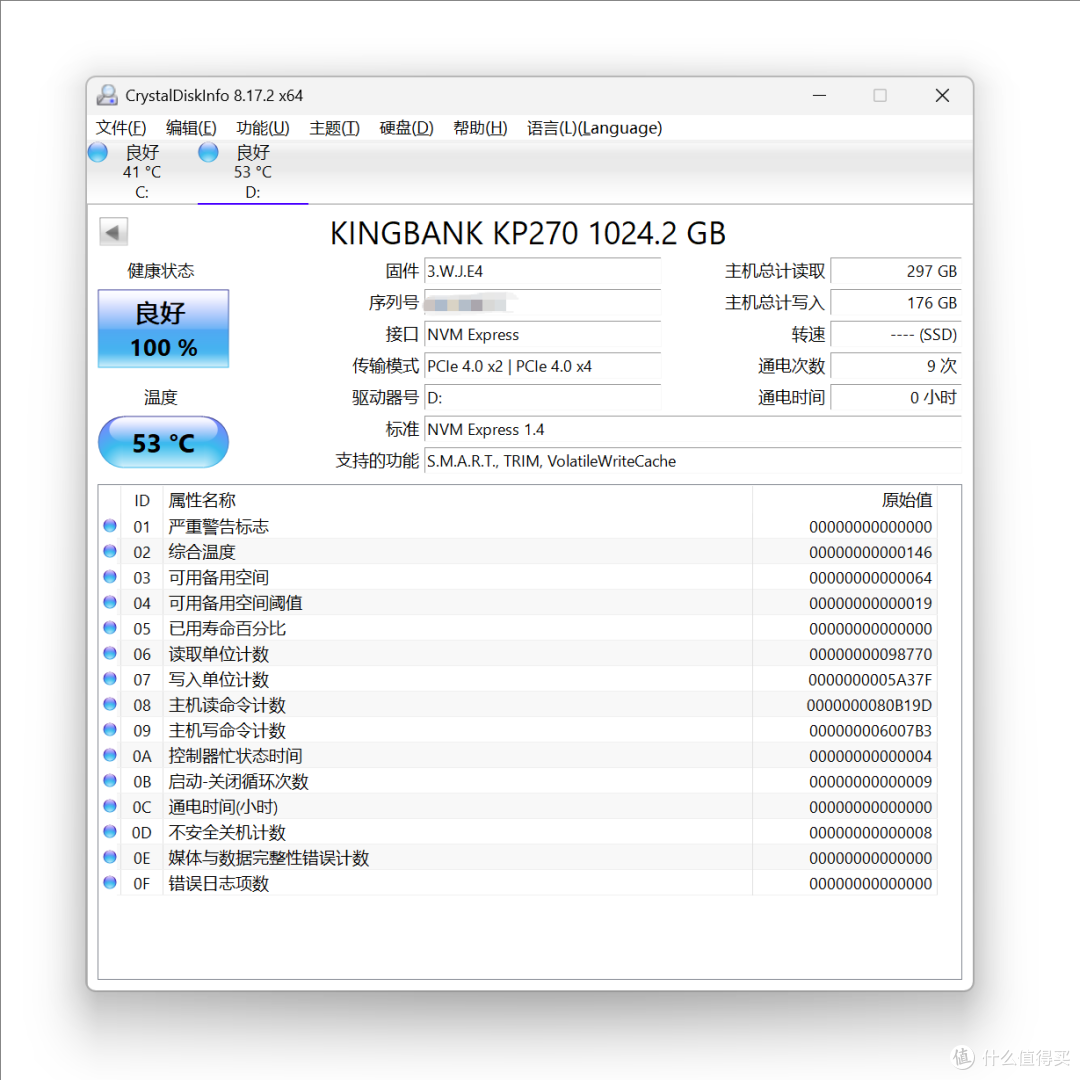
Task: Select raw value 00000000098770
Action: pyautogui.click(x=871, y=654)
